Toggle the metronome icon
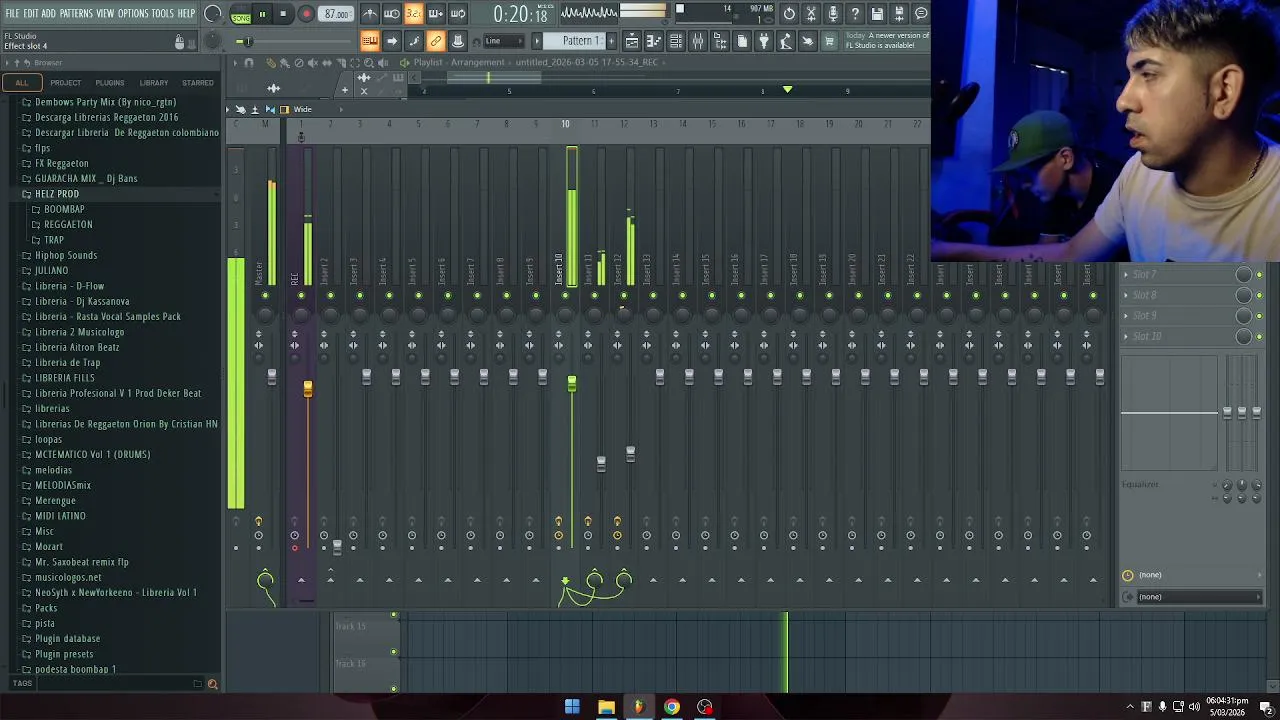1280x720 pixels. [x=370, y=14]
